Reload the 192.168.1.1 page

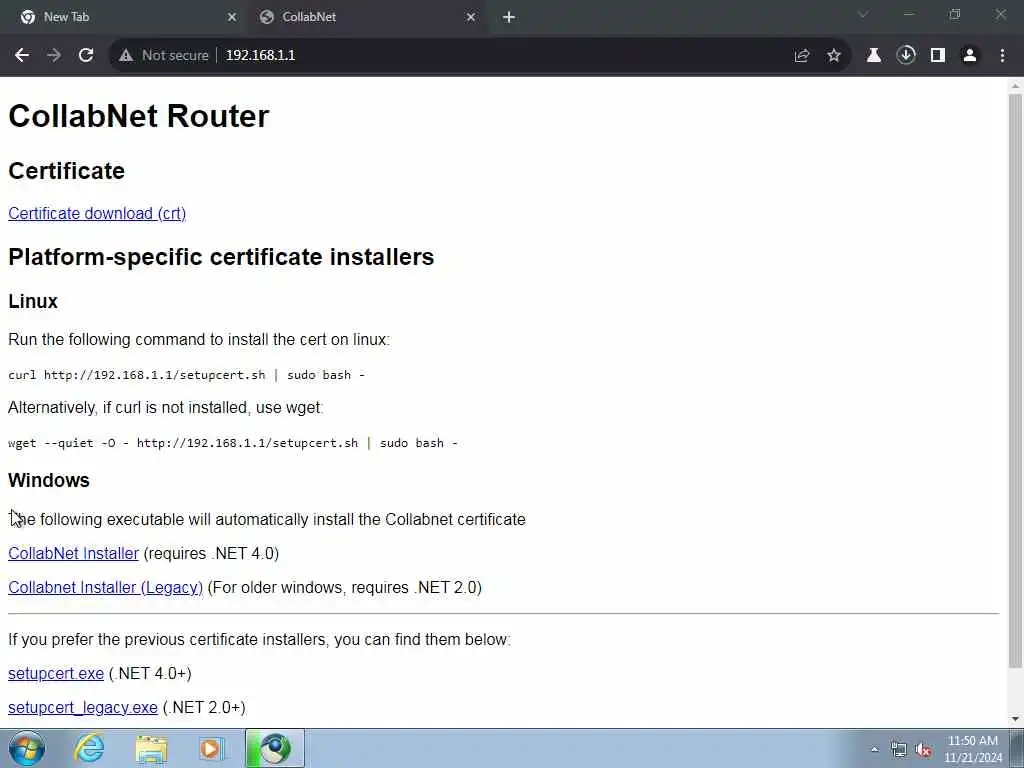(86, 56)
